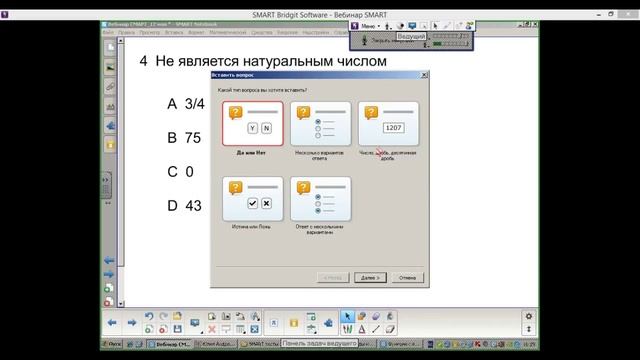The width and height of the screenshot is (640, 360).
Task: Go to previous page using sidebar left arrow
Action: [109, 260]
